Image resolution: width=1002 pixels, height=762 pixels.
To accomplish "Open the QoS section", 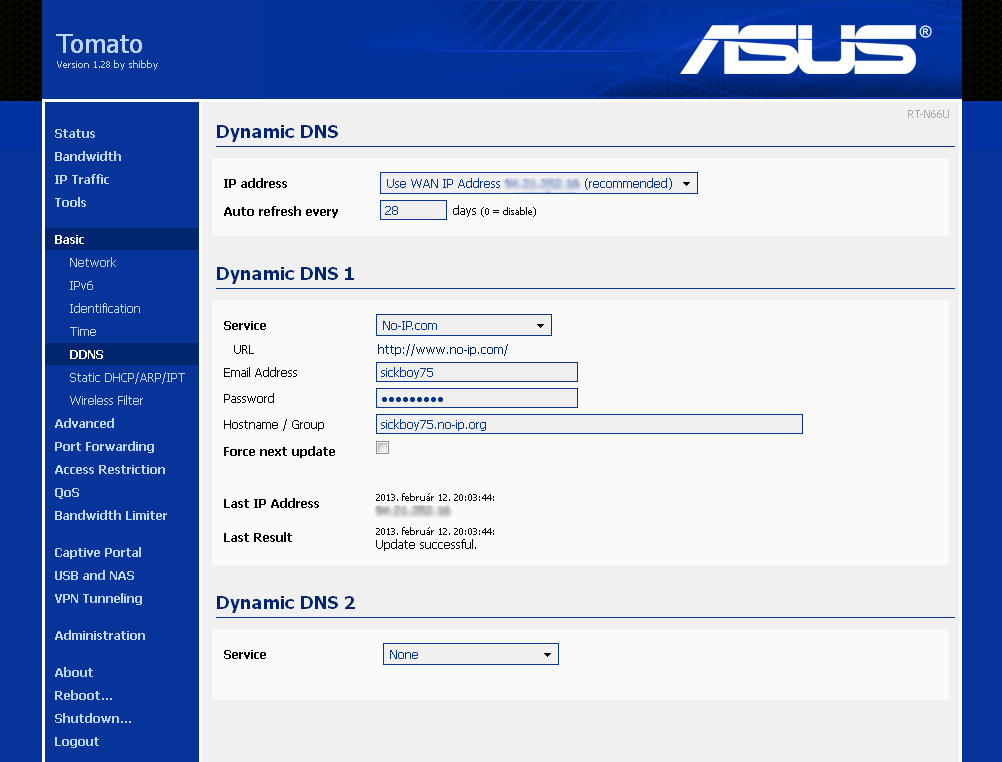I will click(x=67, y=493).
